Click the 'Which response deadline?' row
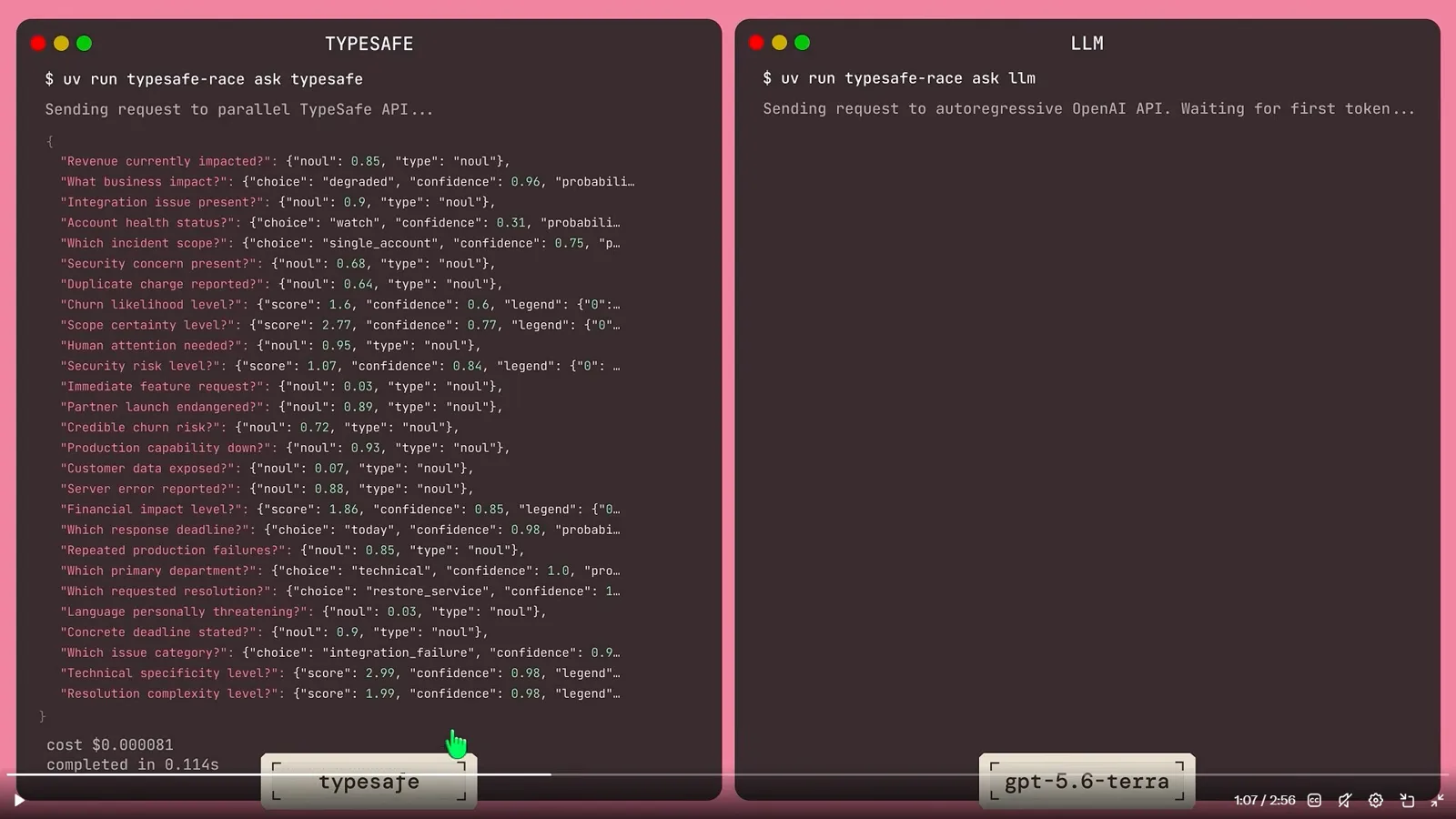The image size is (1456, 819). pos(340,530)
